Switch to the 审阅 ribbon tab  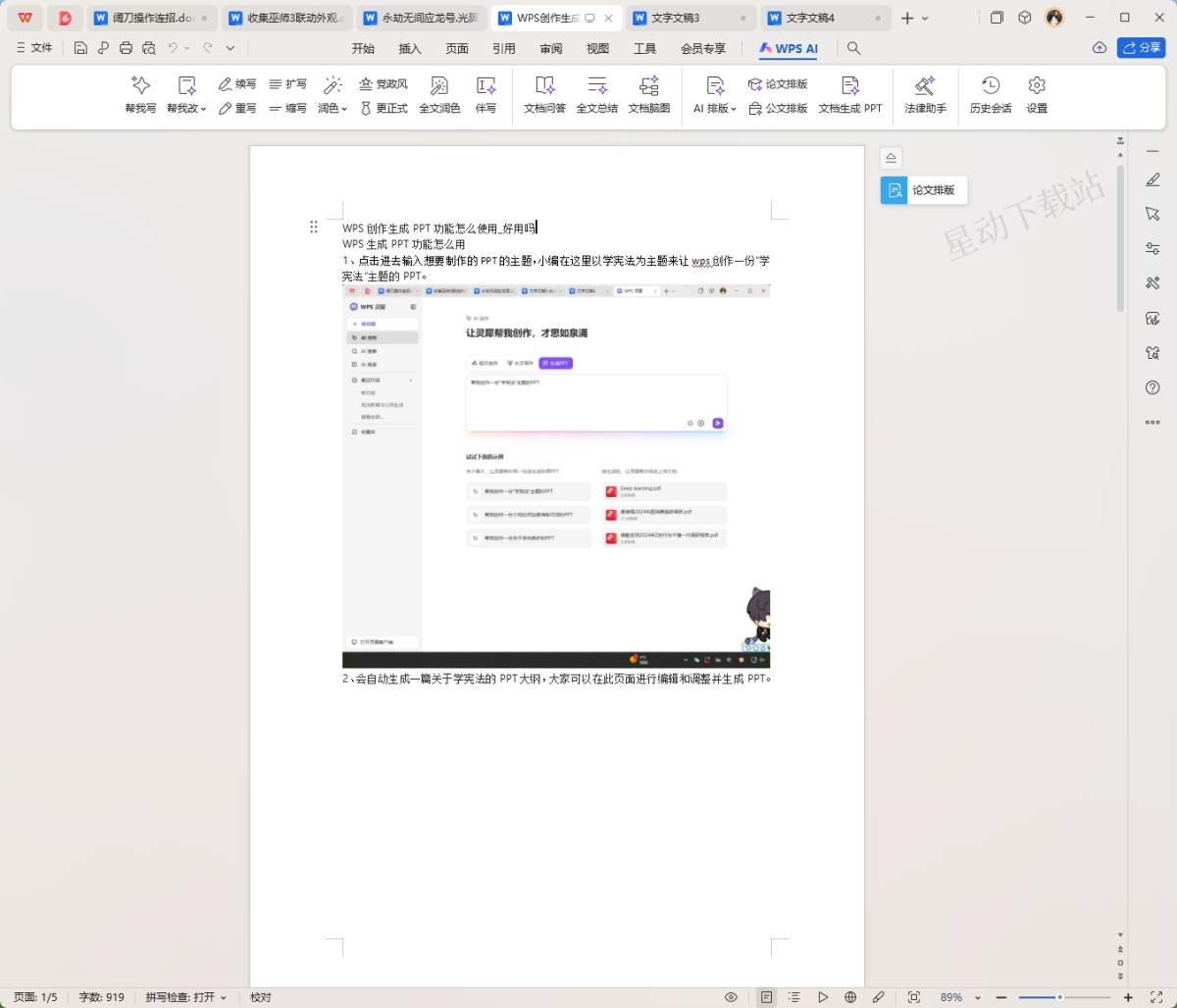[x=551, y=48]
